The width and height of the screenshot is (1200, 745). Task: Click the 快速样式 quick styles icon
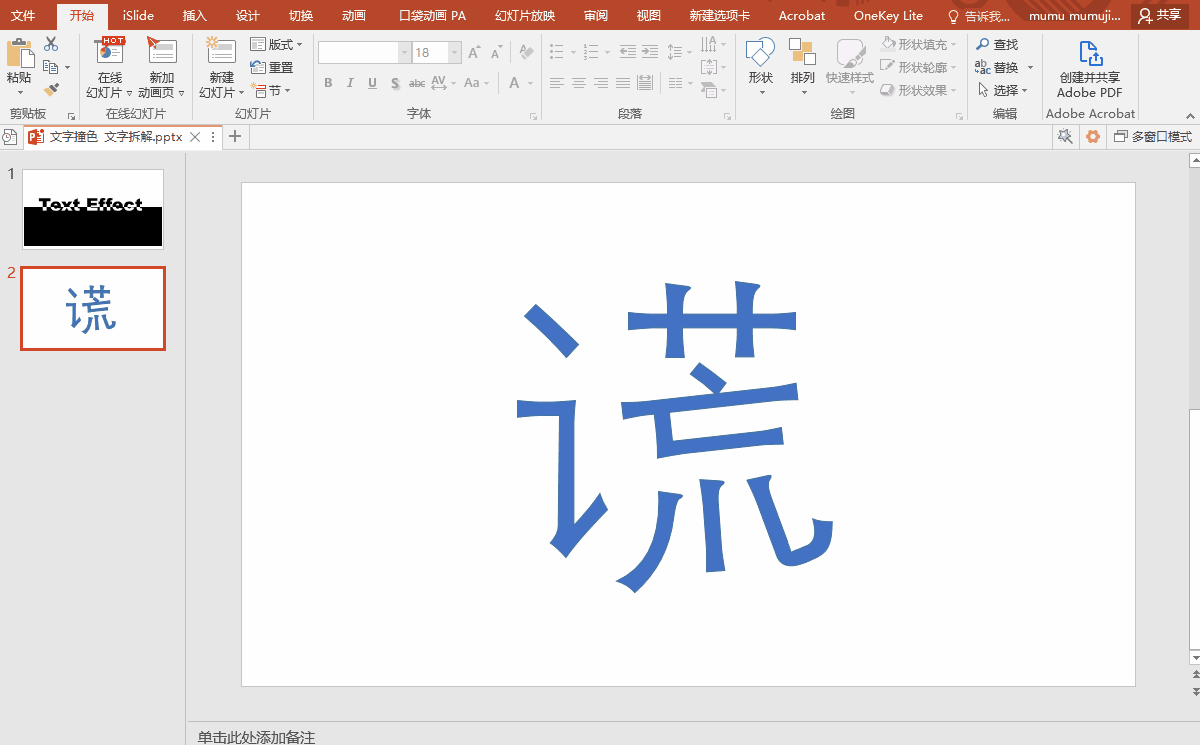click(850, 53)
